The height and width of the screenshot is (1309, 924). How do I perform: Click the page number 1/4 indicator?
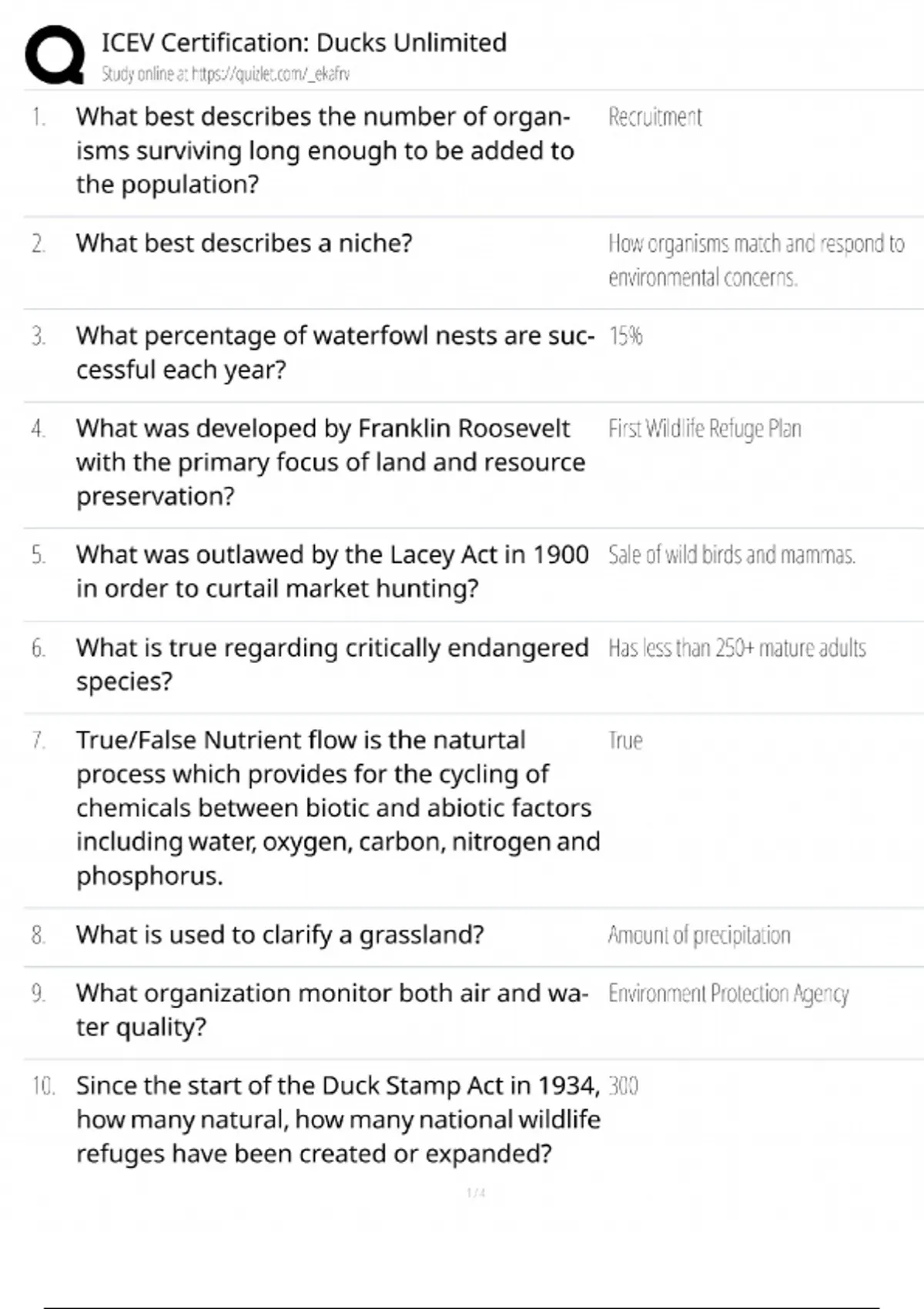click(476, 1193)
